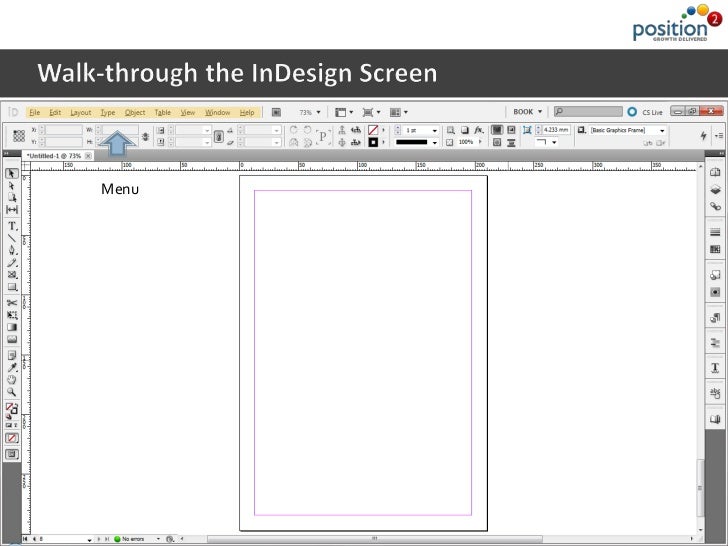Viewport: 728px width, 546px height.
Task: Select the Selection tool arrow
Action: point(12,173)
